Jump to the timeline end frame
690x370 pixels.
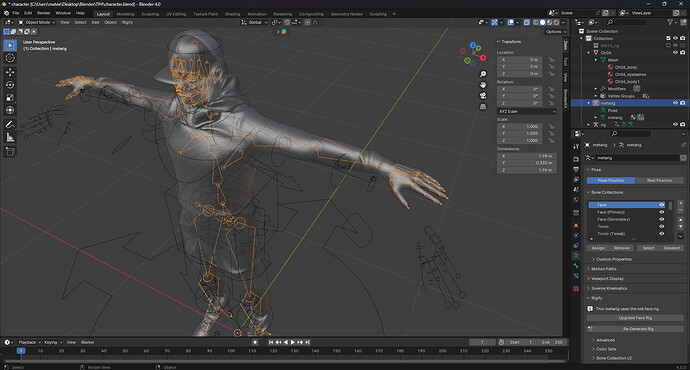pyautogui.click(x=308, y=342)
